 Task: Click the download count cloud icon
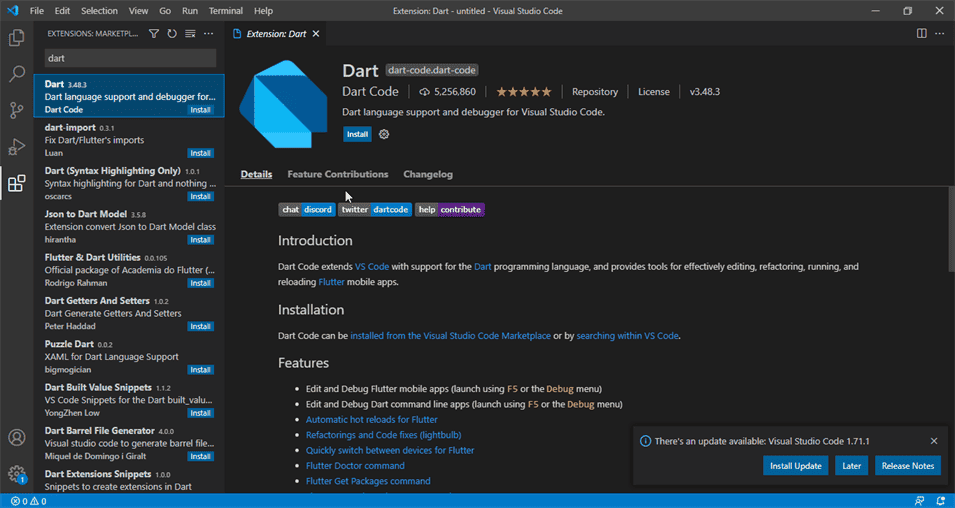click(425, 92)
